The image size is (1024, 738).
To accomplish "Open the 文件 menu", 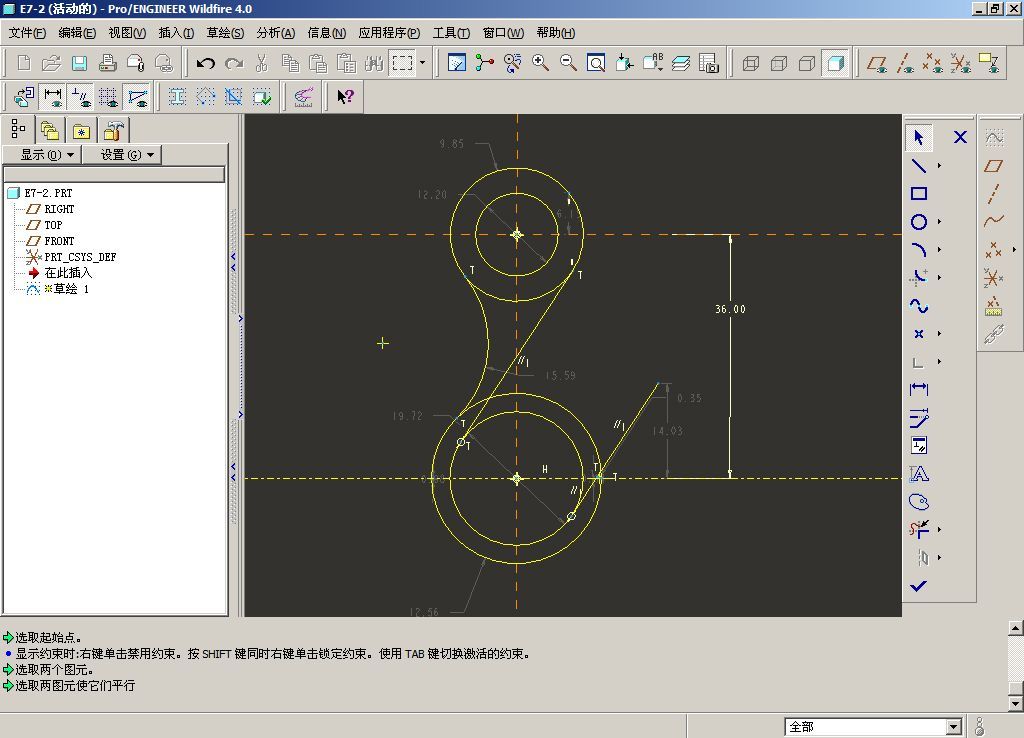I will pyautogui.click(x=27, y=33).
